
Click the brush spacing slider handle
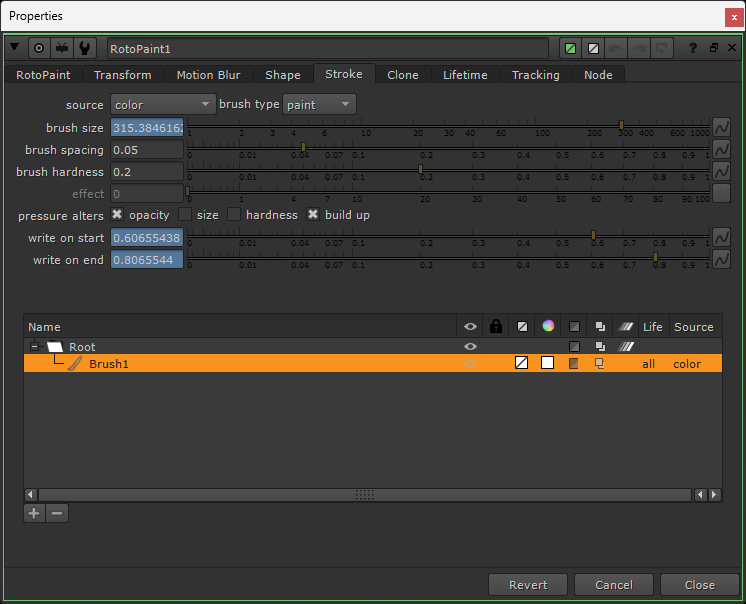[x=304, y=147]
